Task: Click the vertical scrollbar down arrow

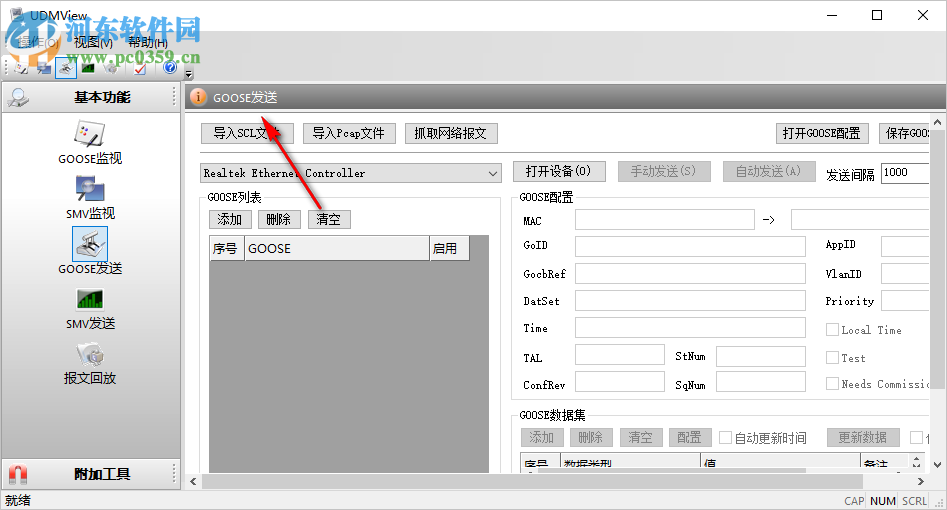Action: click(x=937, y=465)
